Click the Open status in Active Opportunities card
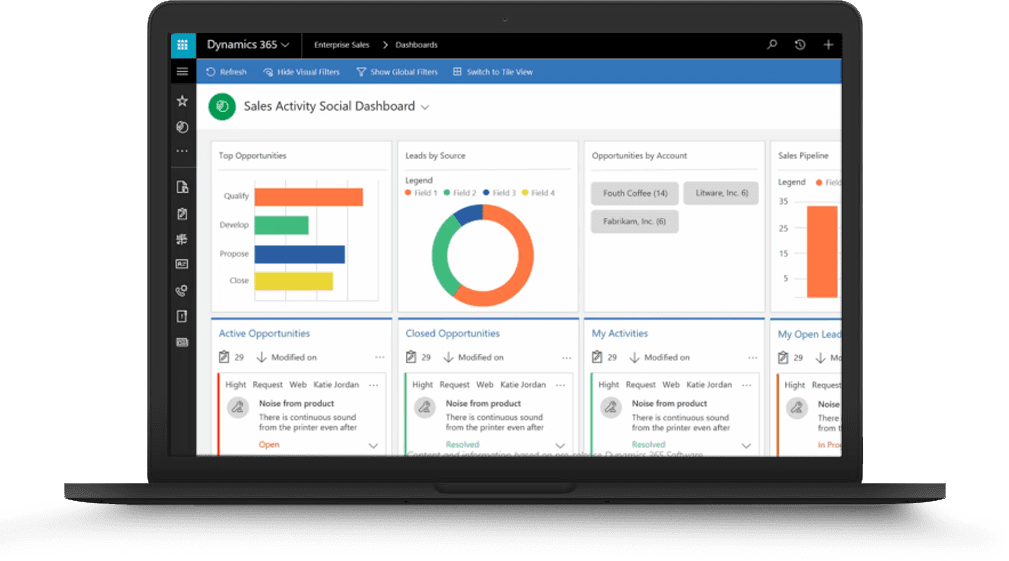Image resolution: width=1009 pixels, height=561 pixels. [269, 445]
